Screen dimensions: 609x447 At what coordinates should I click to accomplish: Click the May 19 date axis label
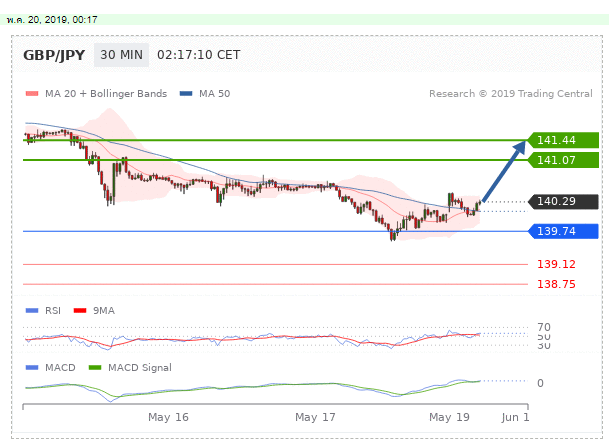point(449,416)
